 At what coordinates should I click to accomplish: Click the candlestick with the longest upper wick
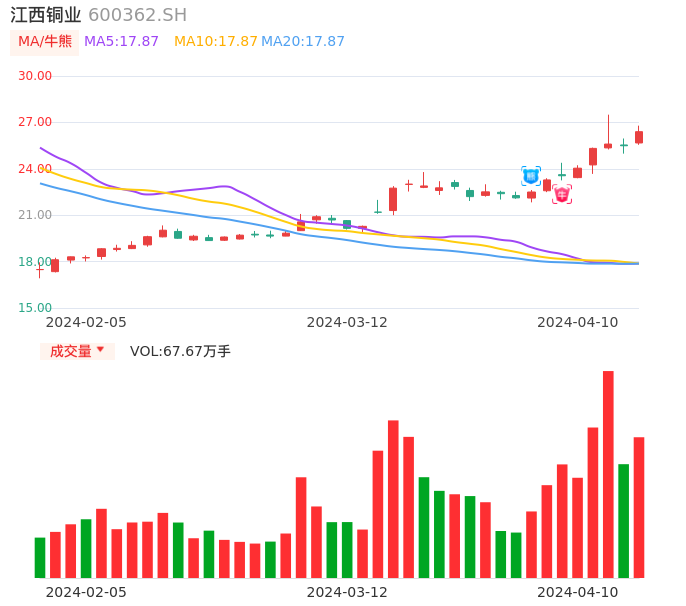pyautogui.click(x=608, y=132)
